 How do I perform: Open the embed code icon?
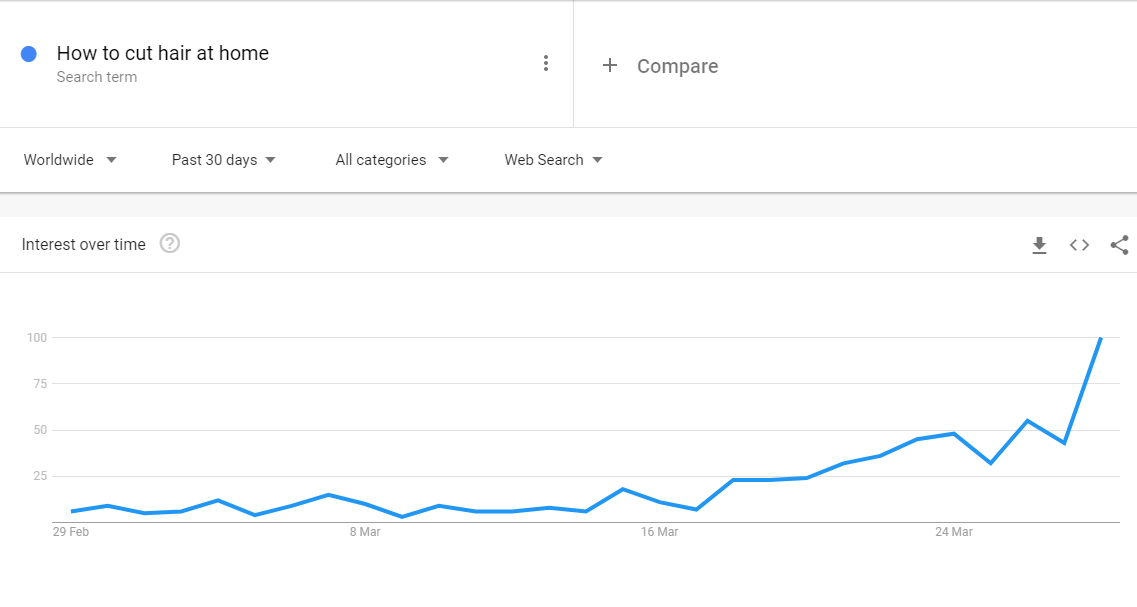(1079, 245)
